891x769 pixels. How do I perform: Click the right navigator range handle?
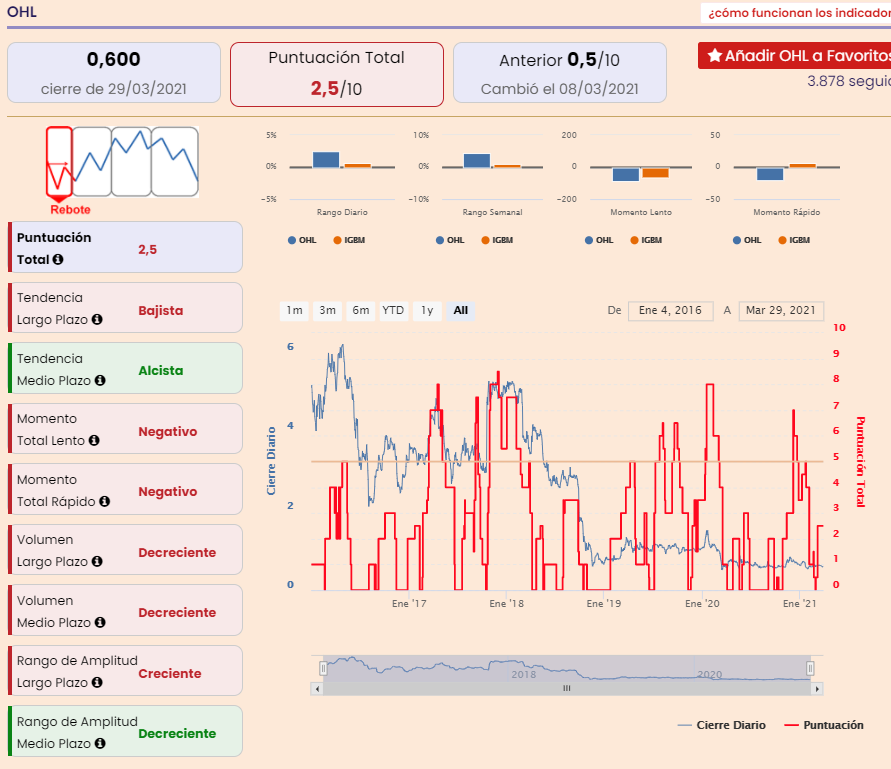tap(810, 668)
